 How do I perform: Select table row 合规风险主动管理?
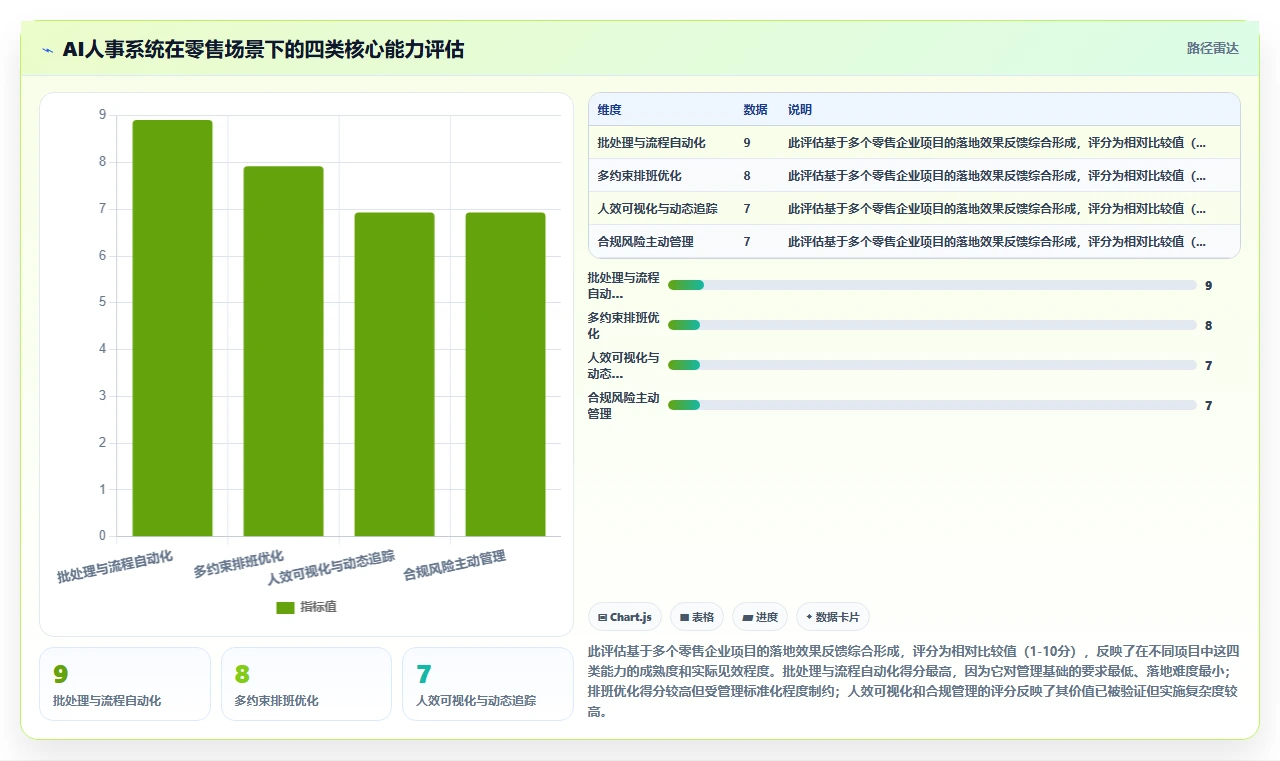click(x=914, y=242)
